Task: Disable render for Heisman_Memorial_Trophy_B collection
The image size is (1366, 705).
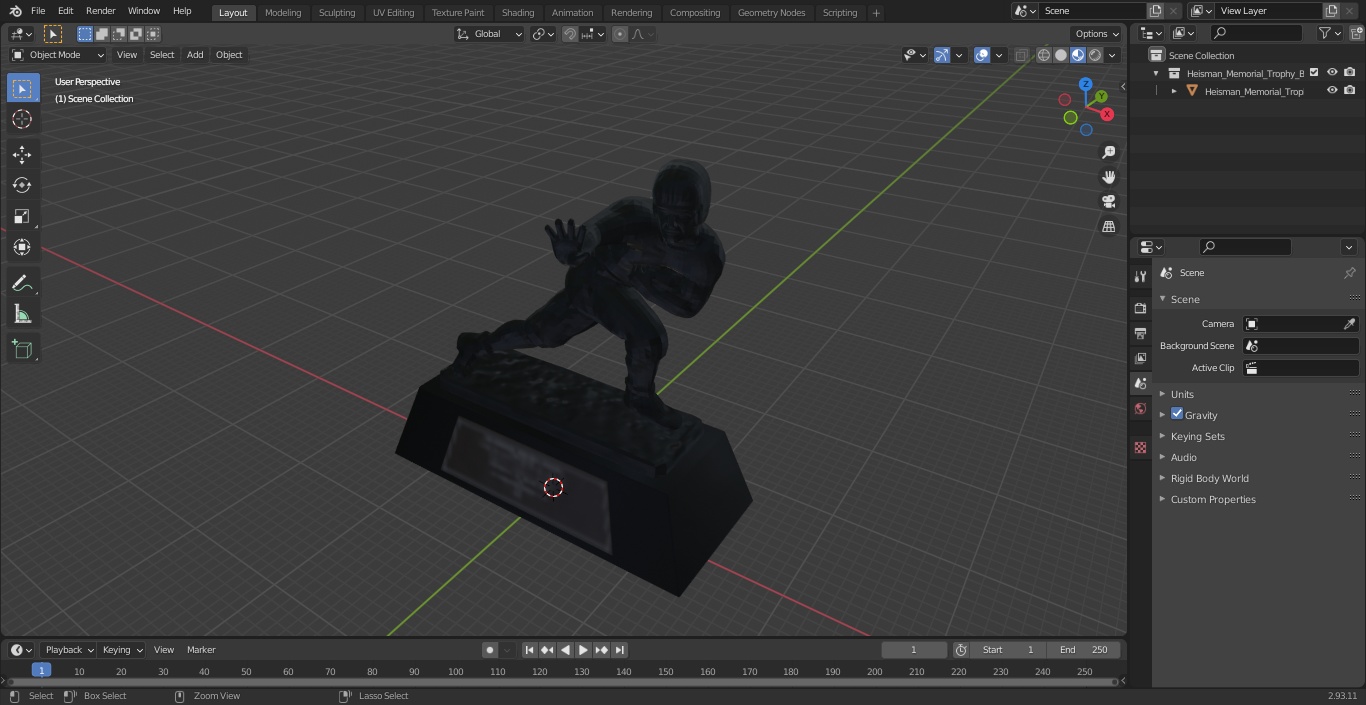Action: (x=1350, y=72)
